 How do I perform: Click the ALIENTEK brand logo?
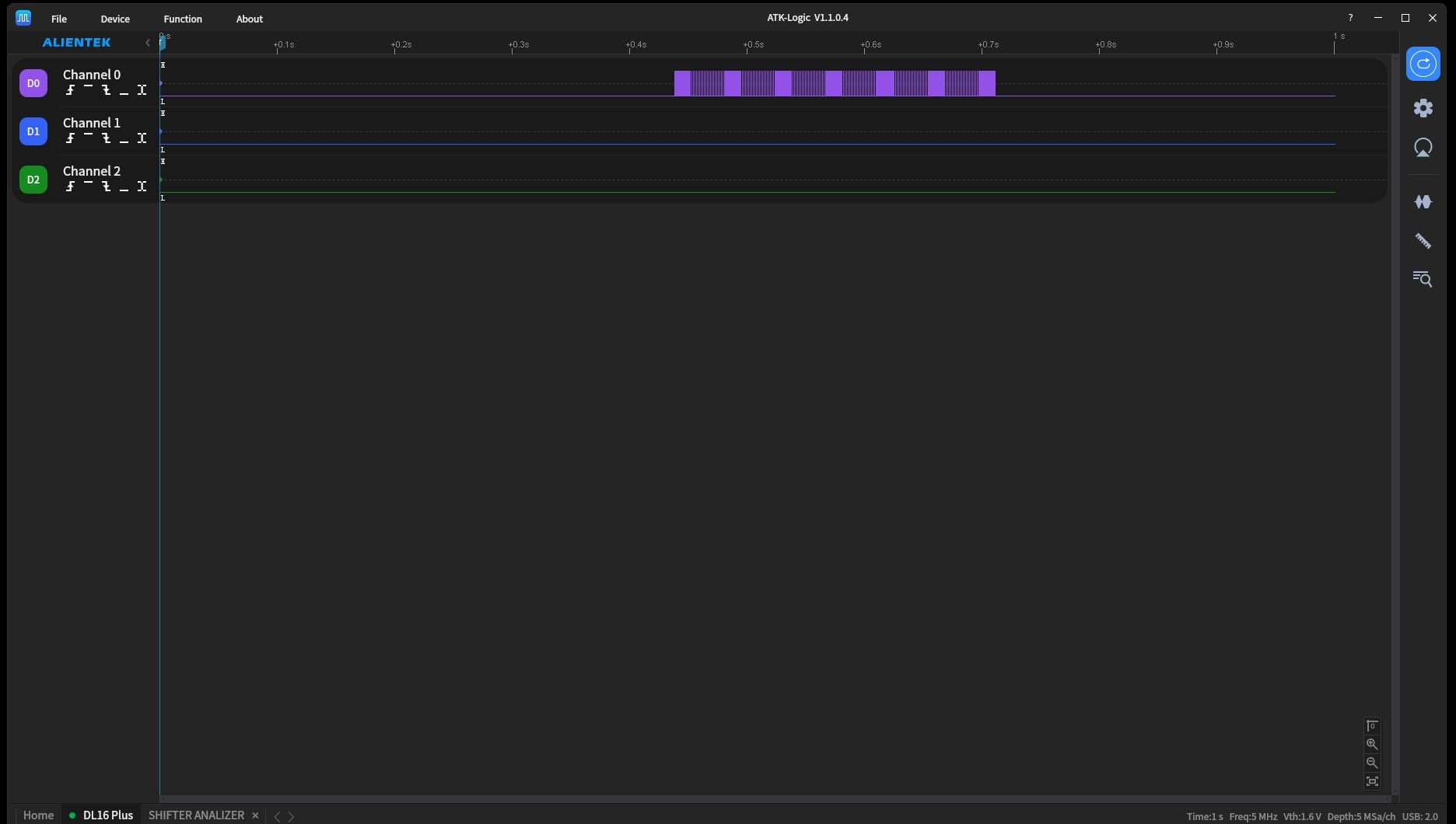[x=76, y=43]
